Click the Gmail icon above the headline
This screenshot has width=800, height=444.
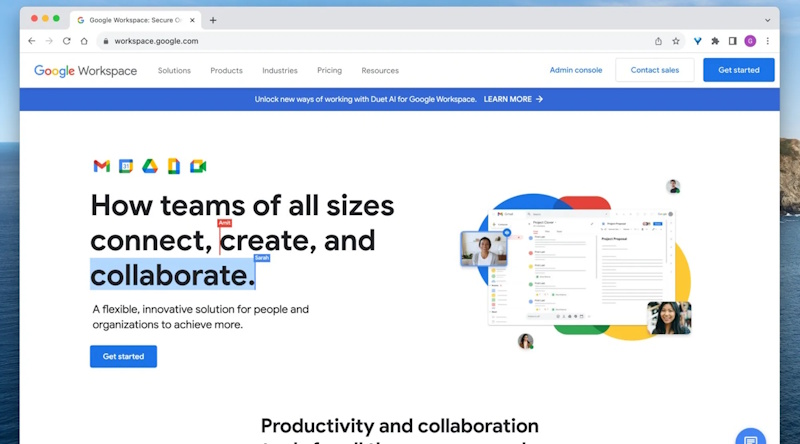(102, 166)
